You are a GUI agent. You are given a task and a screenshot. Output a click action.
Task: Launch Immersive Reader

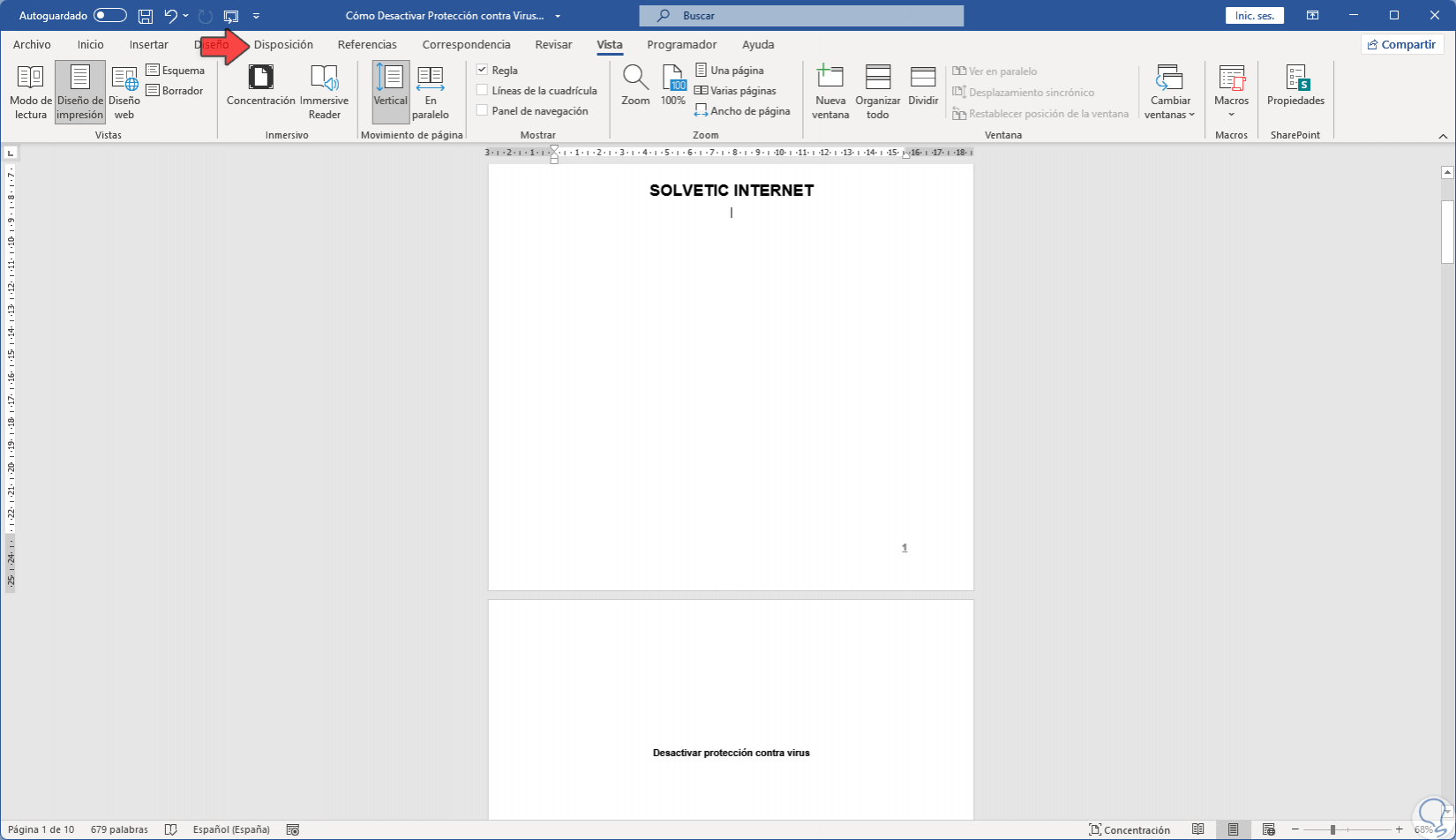(325, 92)
